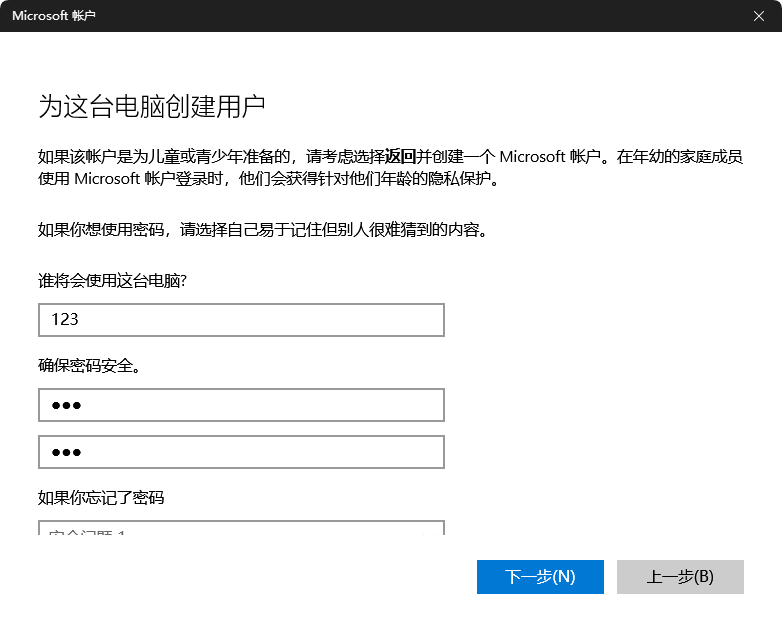Click the bold 返回 text in the paragraph

point(400,157)
